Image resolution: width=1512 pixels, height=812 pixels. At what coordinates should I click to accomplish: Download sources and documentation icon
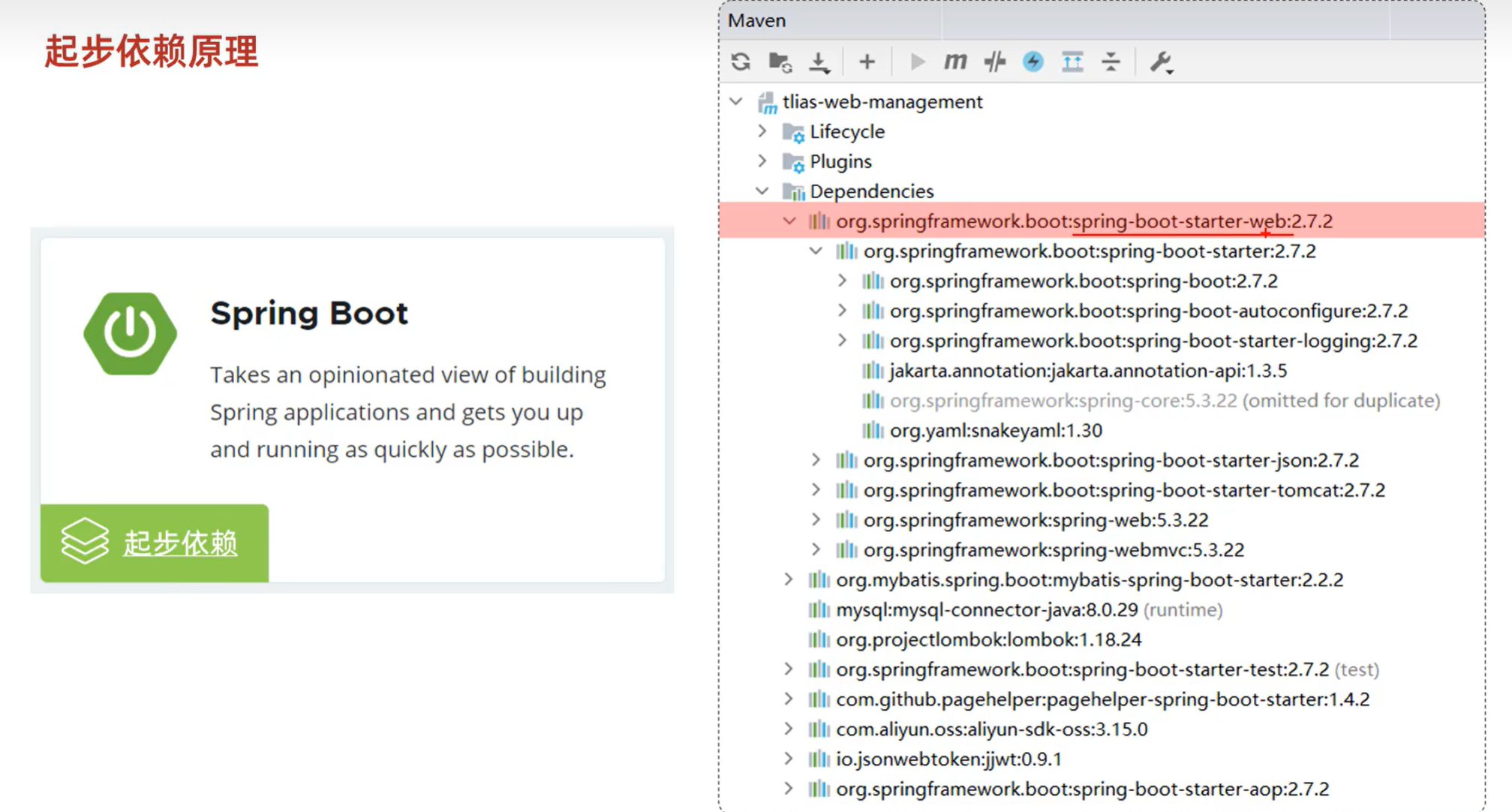pyautogui.click(x=819, y=62)
